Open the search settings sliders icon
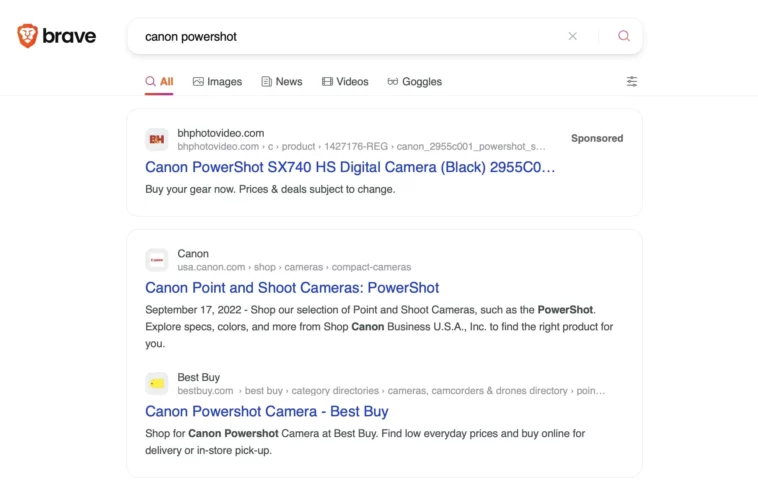This screenshot has width=758, height=487. pyautogui.click(x=631, y=82)
